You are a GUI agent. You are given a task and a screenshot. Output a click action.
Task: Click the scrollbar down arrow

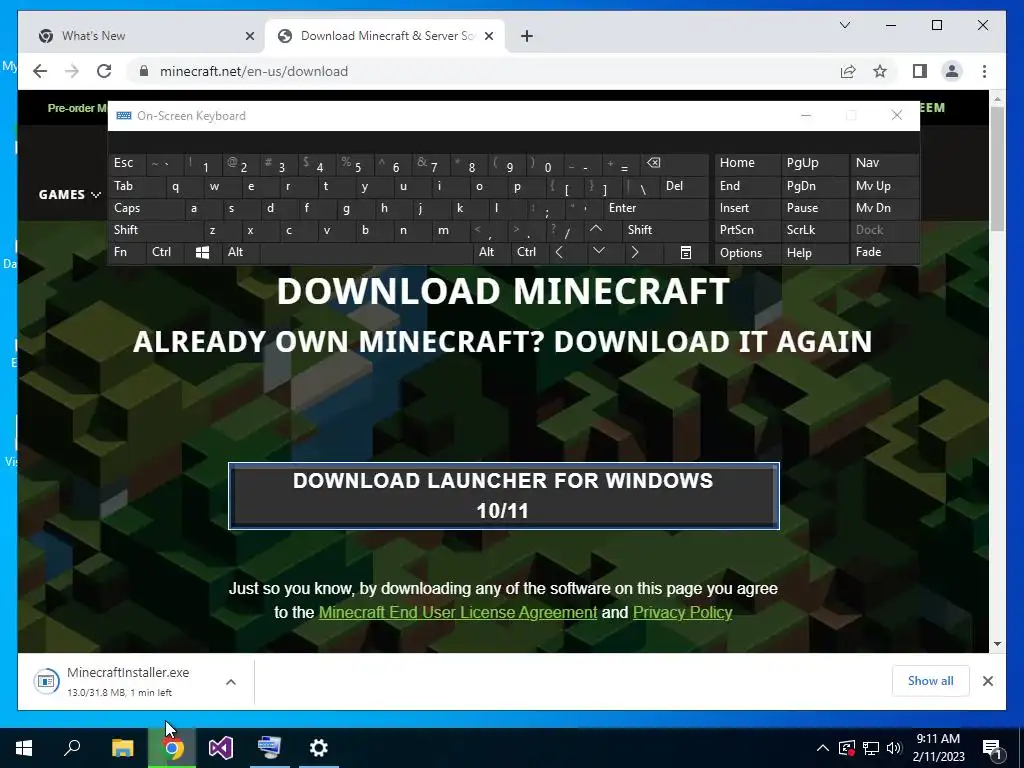coord(997,644)
